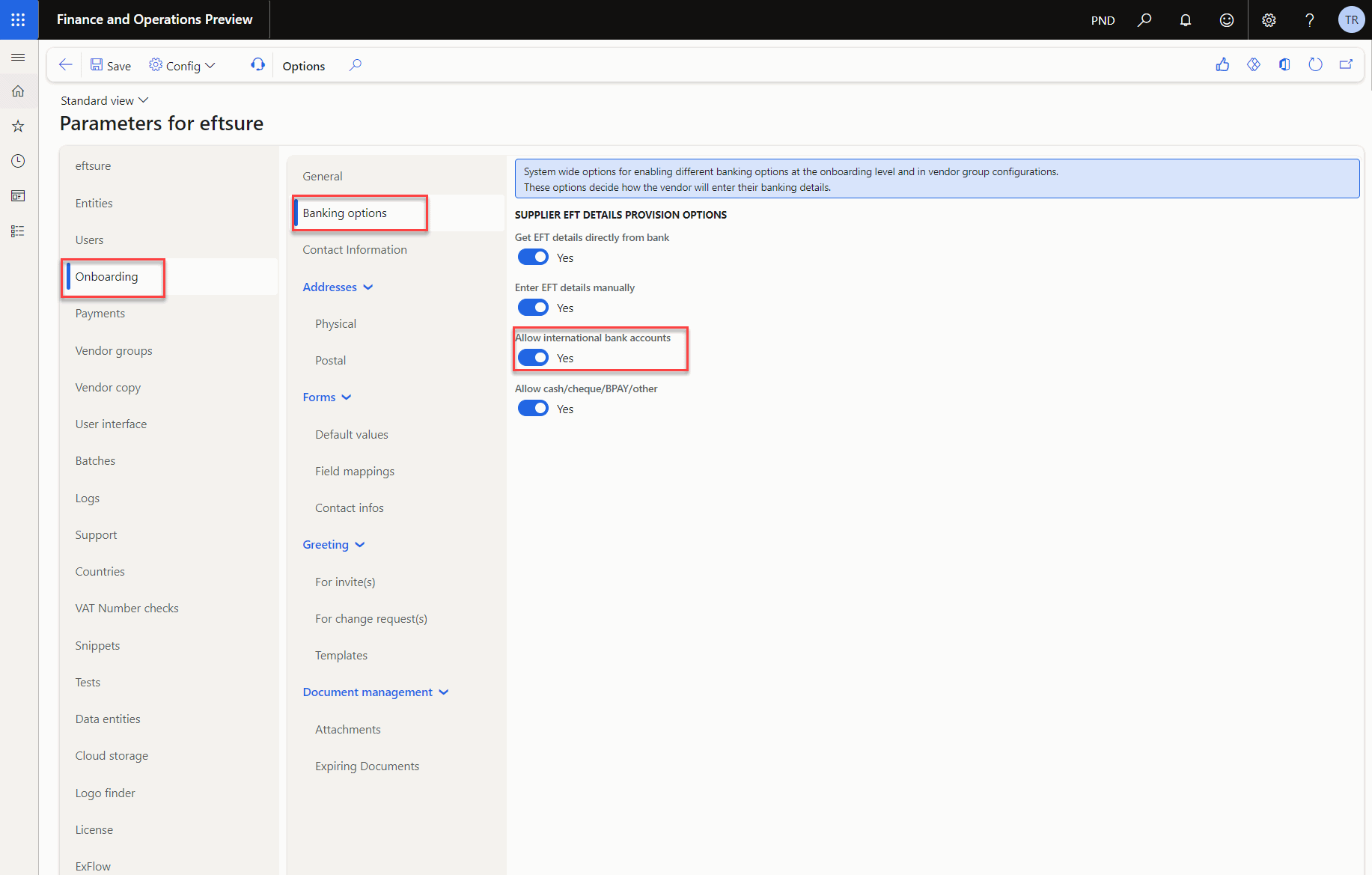
Task: Open the Standard view selector
Action: (105, 100)
